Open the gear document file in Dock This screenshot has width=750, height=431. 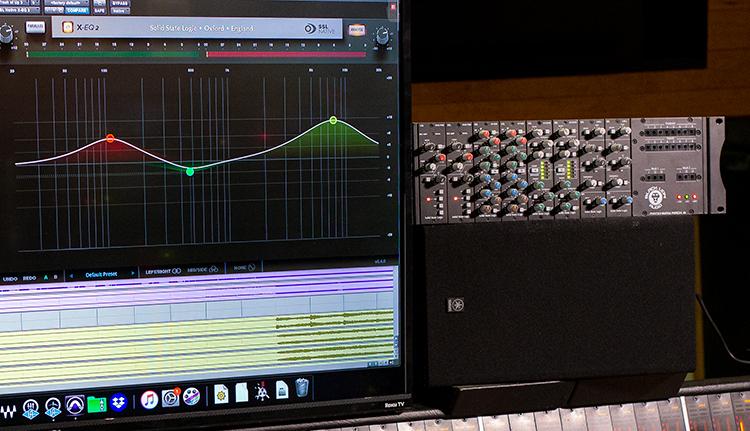coord(221,395)
